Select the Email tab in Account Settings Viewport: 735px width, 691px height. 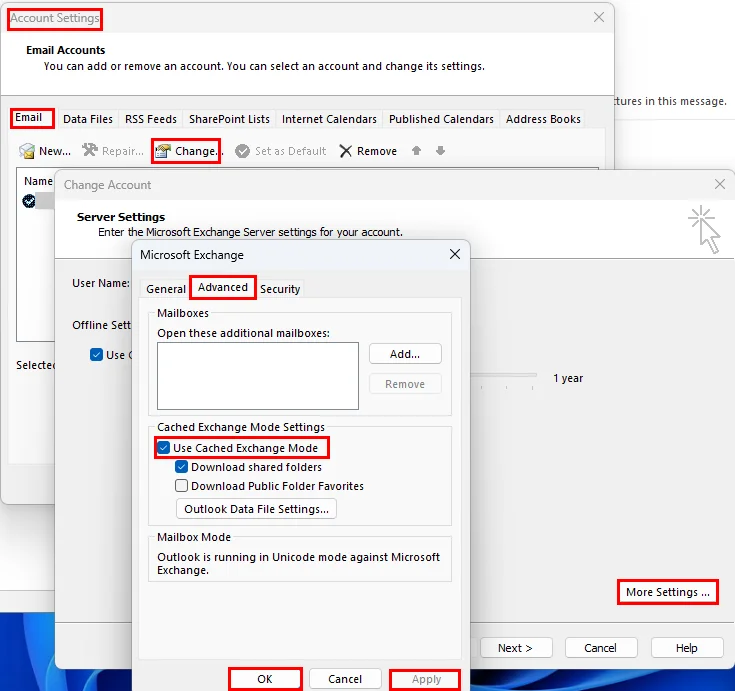pos(29,117)
